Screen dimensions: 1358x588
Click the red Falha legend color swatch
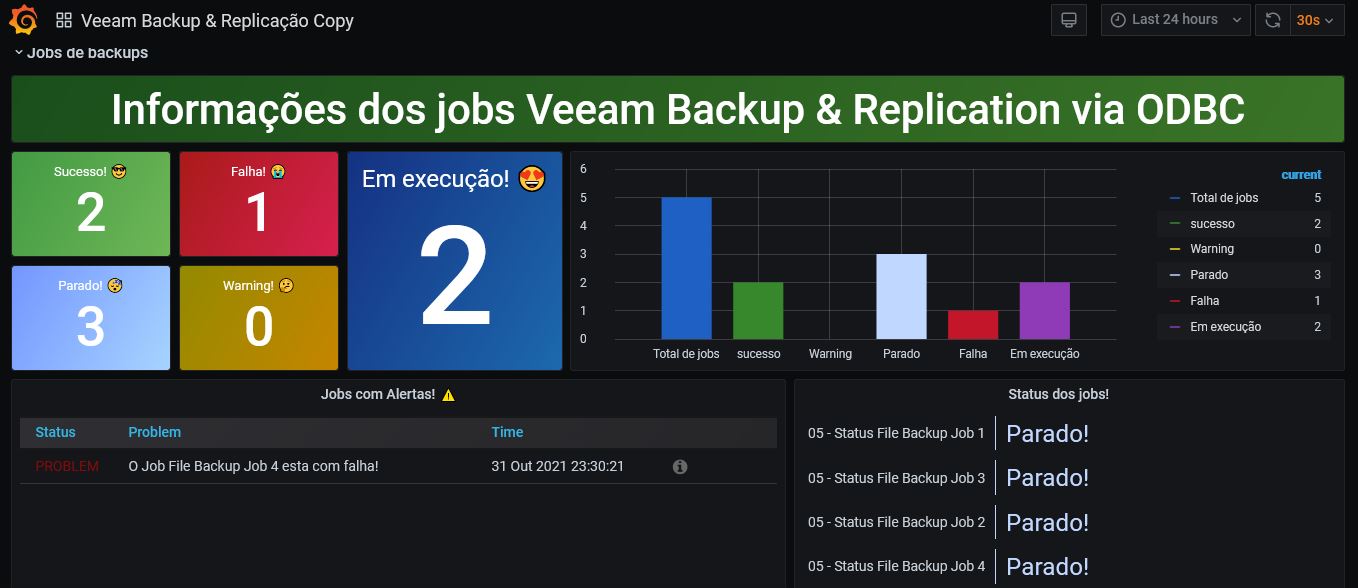coord(1174,301)
